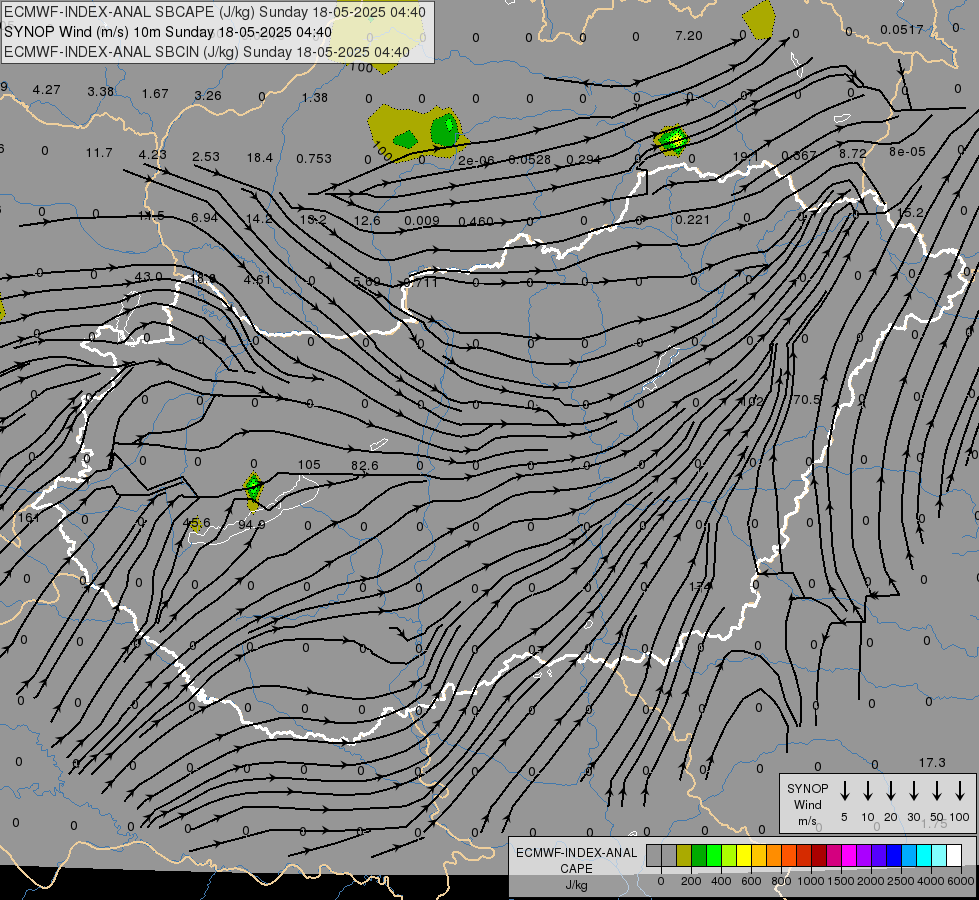Choose the cyan CAPE legend swatch
Image resolution: width=979 pixels, height=900 pixels.
(x=924, y=856)
